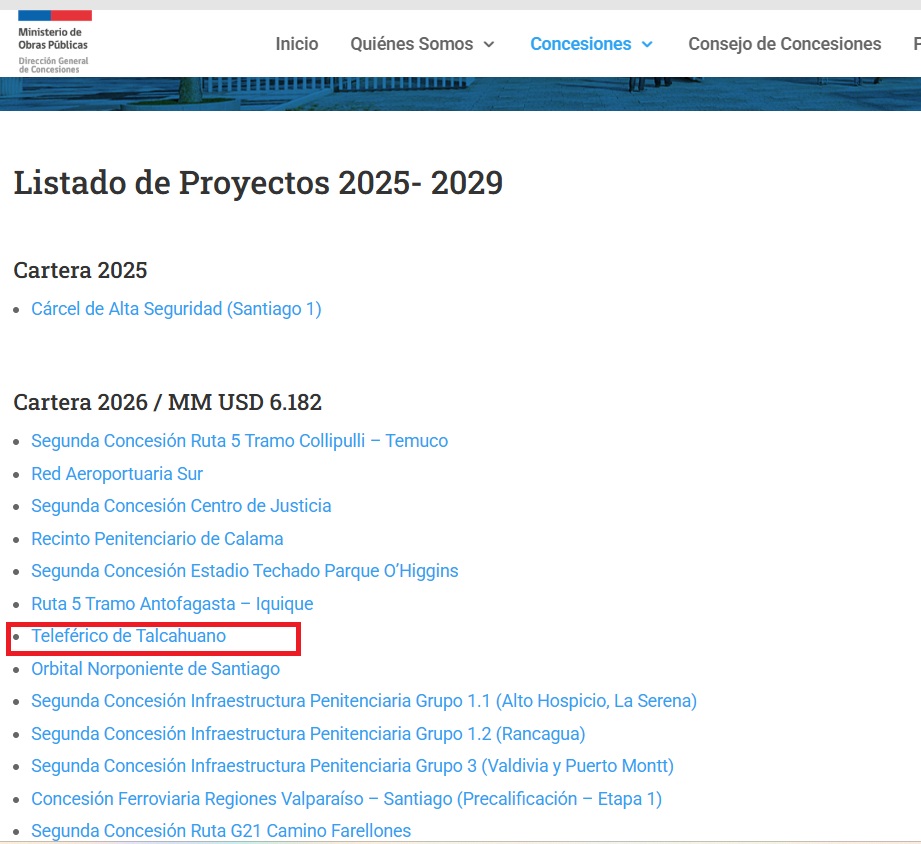Select Recinto Penitenciario de Calama project

pyautogui.click(x=157, y=539)
